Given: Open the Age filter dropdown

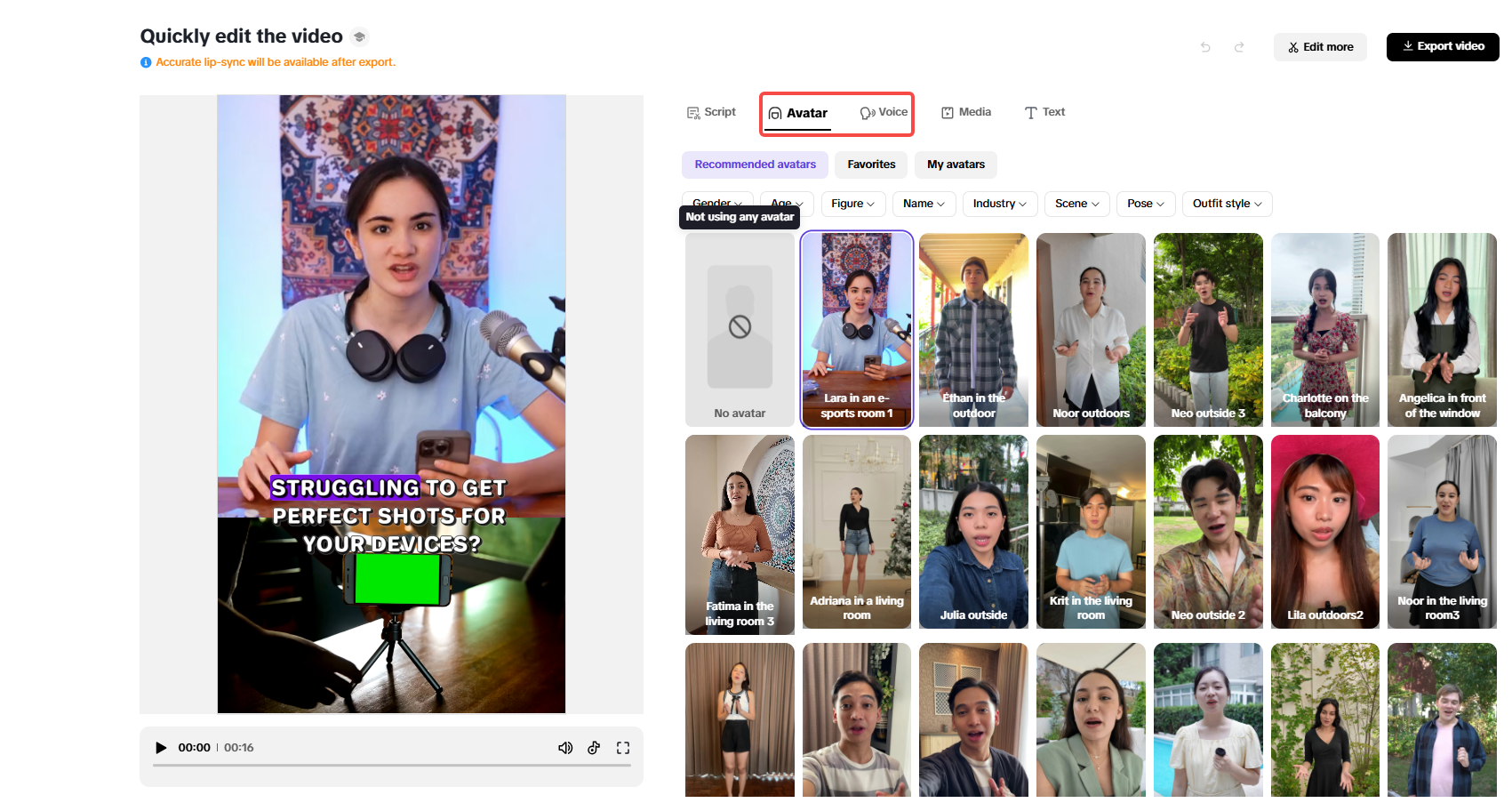Looking at the screenshot, I should tap(785, 204).
